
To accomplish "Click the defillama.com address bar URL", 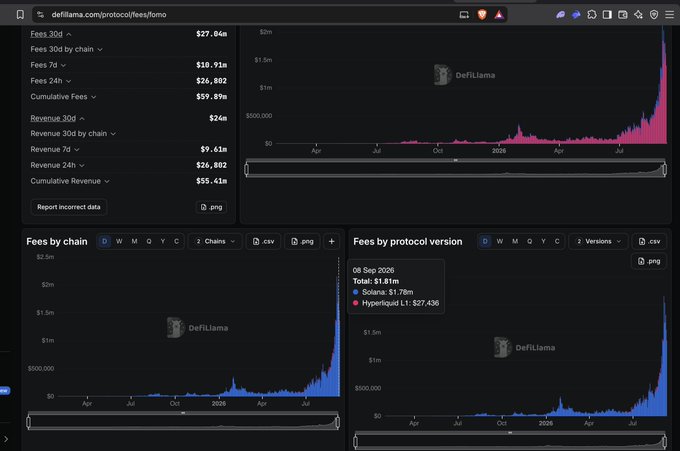I will (x=109, y=15).
